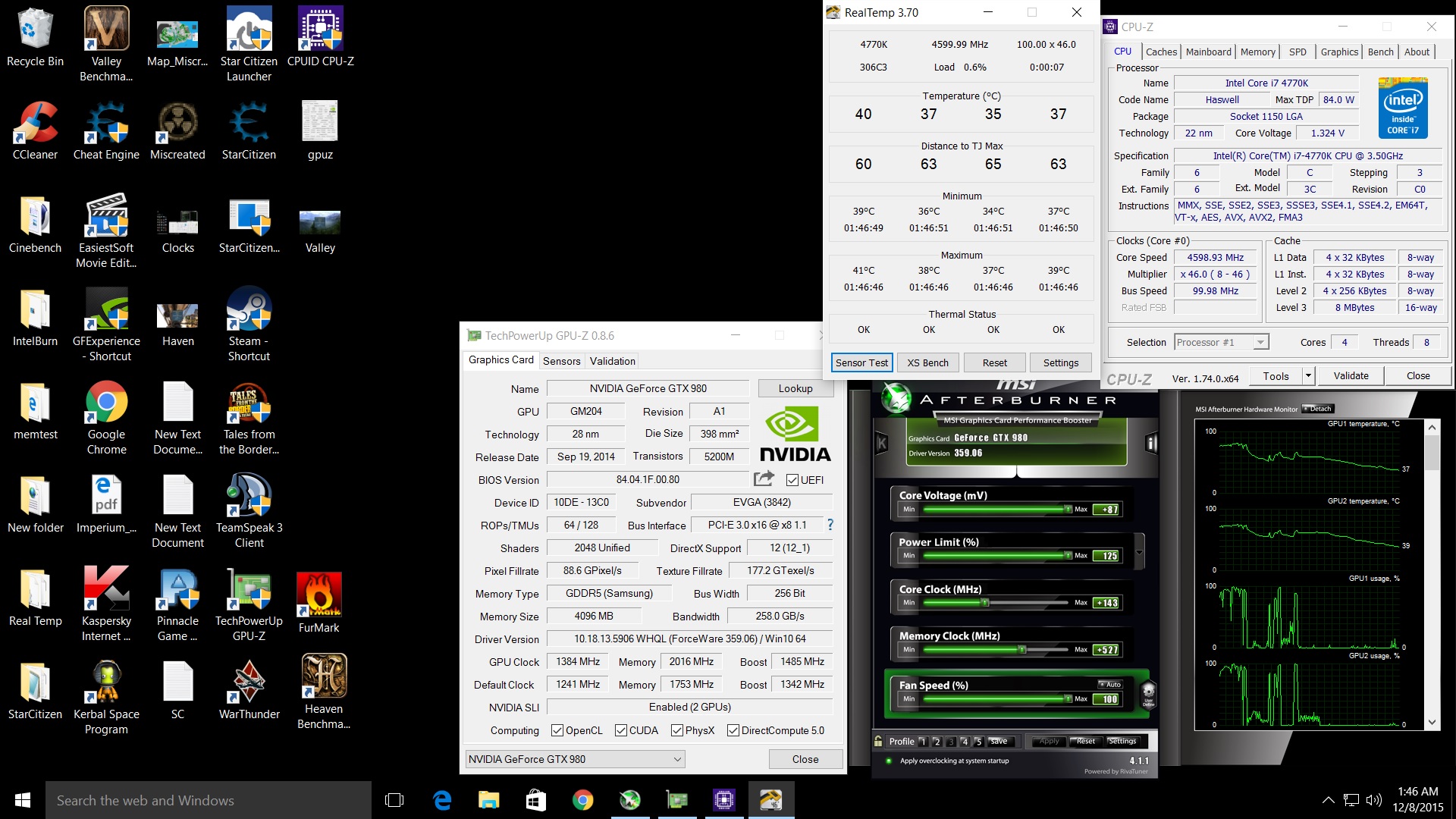Select the TeamSpeak 3 Client icon
This screenshot has height=819, width=1456.
249,511
